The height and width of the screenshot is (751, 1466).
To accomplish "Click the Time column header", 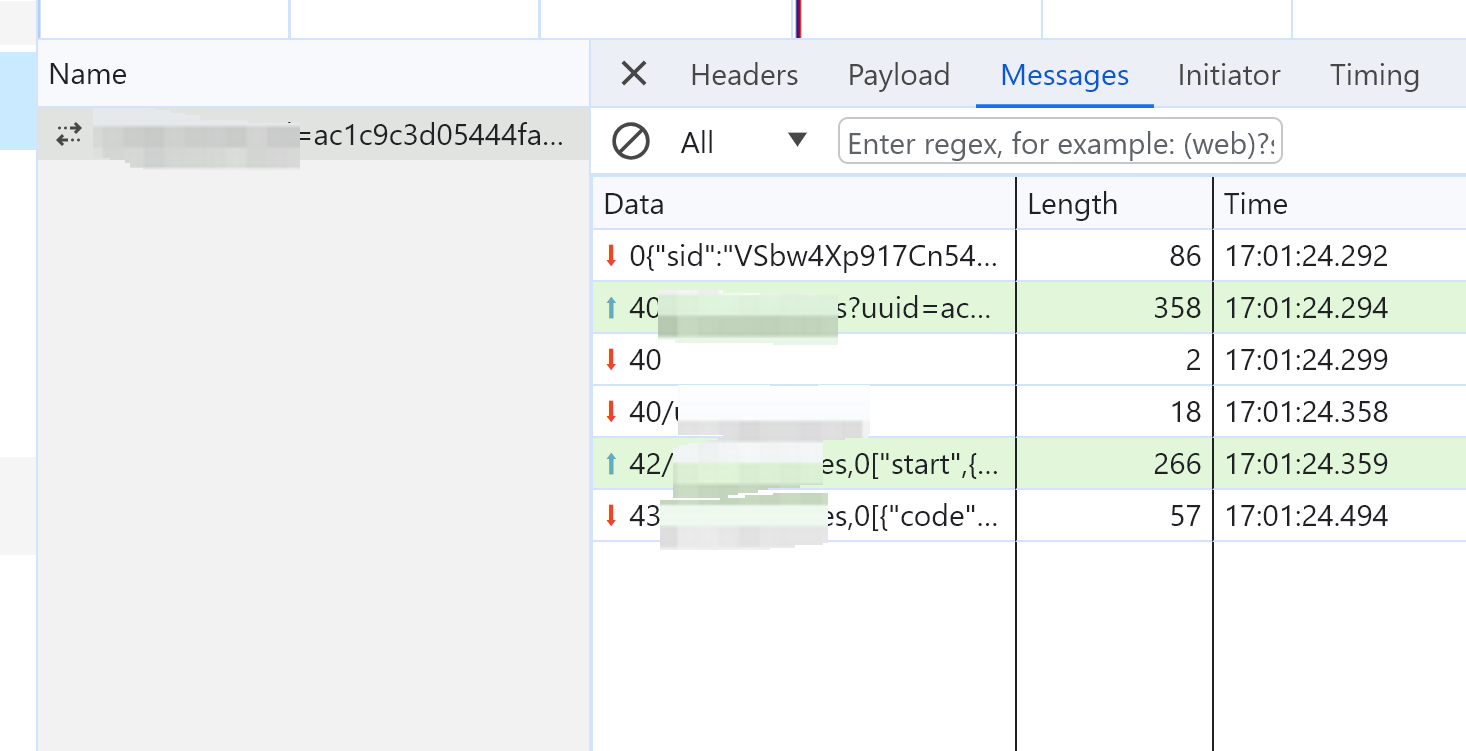I will [1340, 204].
